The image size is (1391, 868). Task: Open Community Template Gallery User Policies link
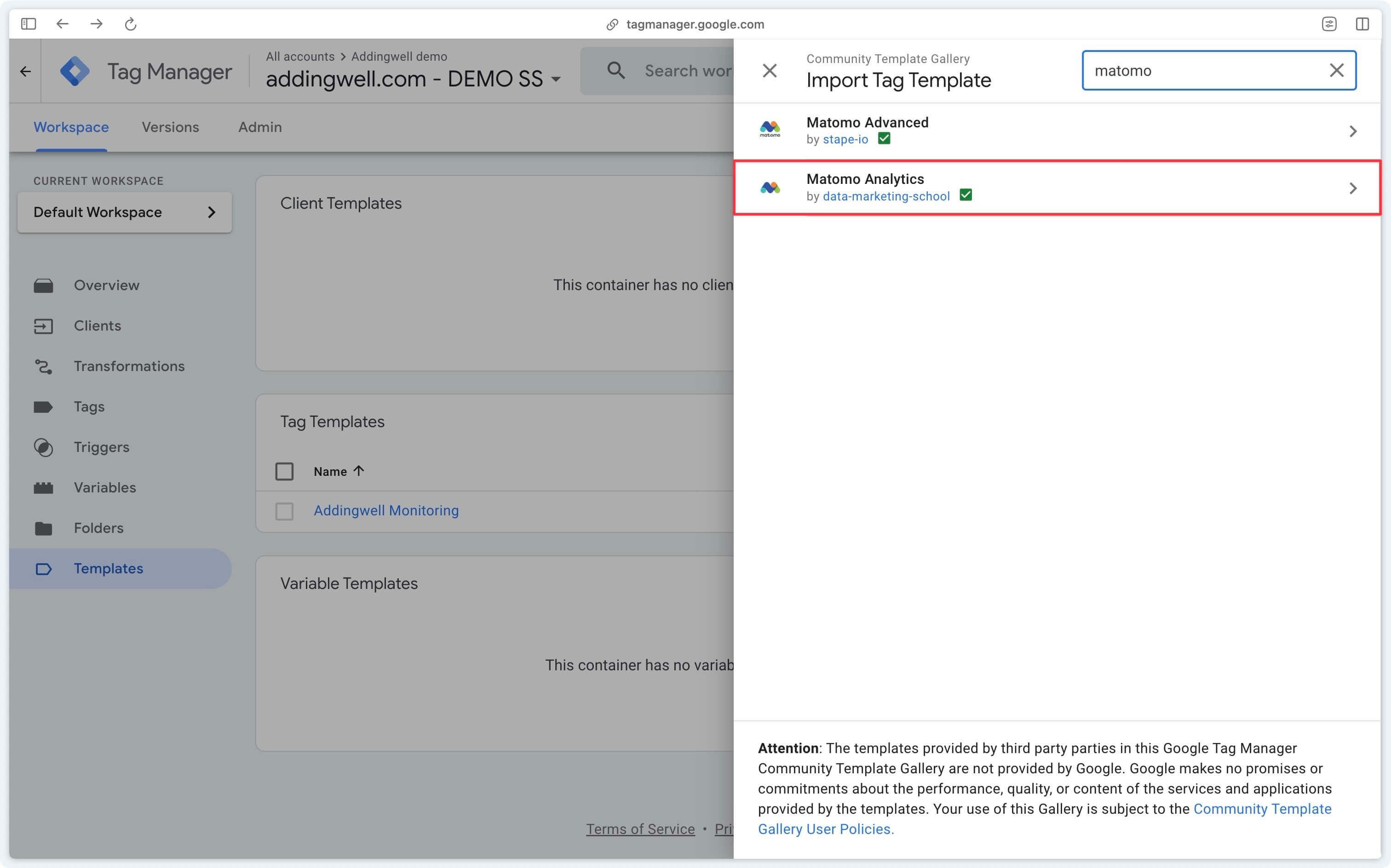click(1045, 819)
